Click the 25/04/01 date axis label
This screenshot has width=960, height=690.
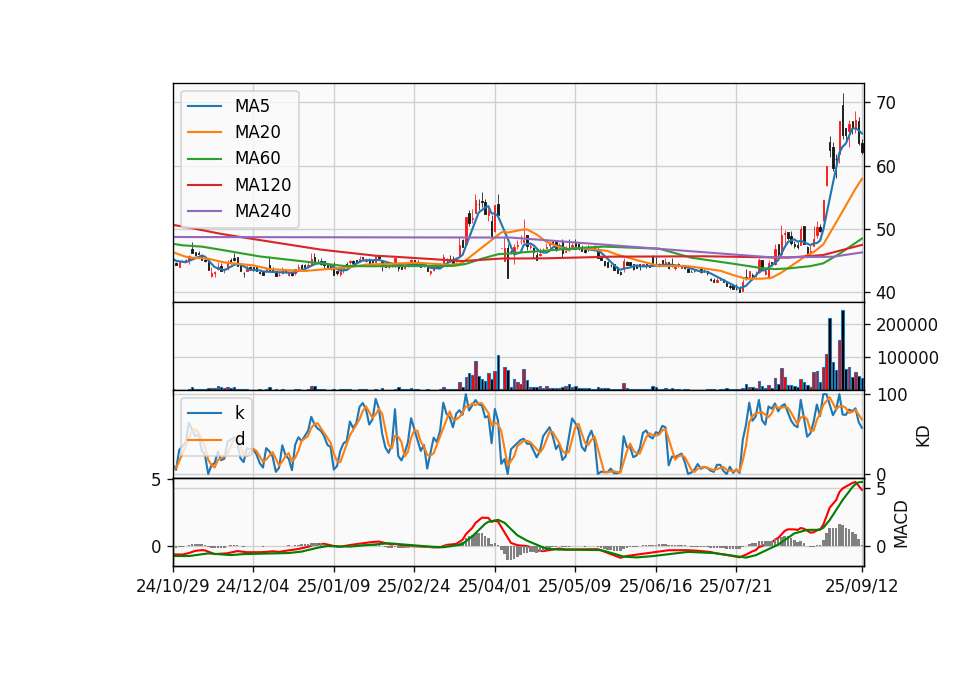pos(495,587)
